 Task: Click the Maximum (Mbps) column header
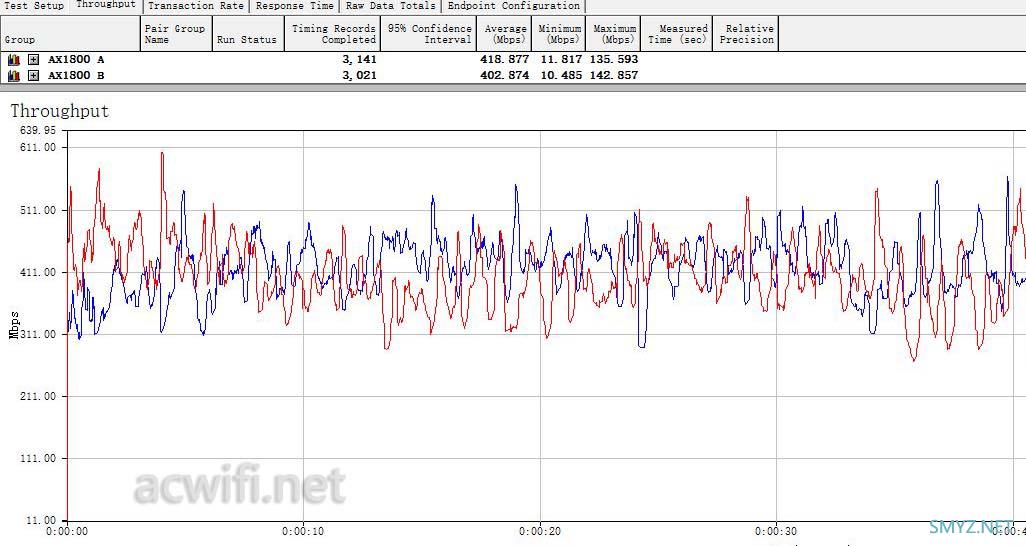[614, 34]
